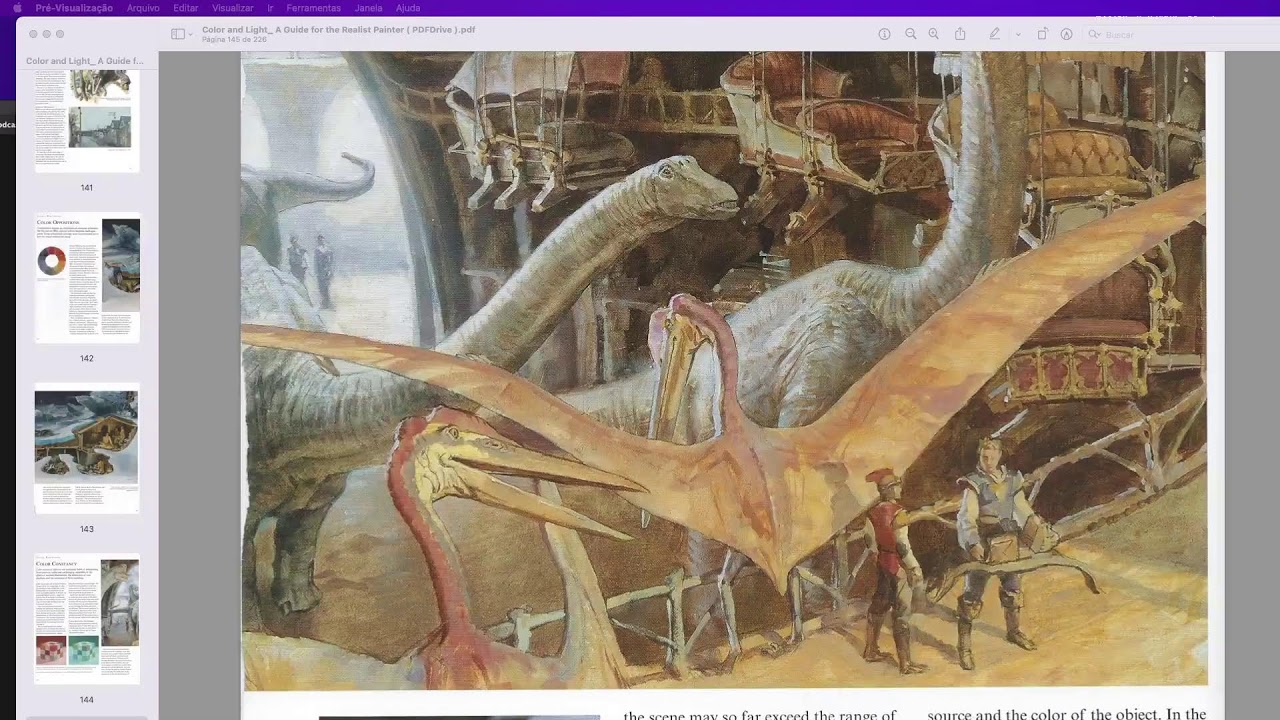
Task: Open the Editar menu
Action: click(185, 8)
